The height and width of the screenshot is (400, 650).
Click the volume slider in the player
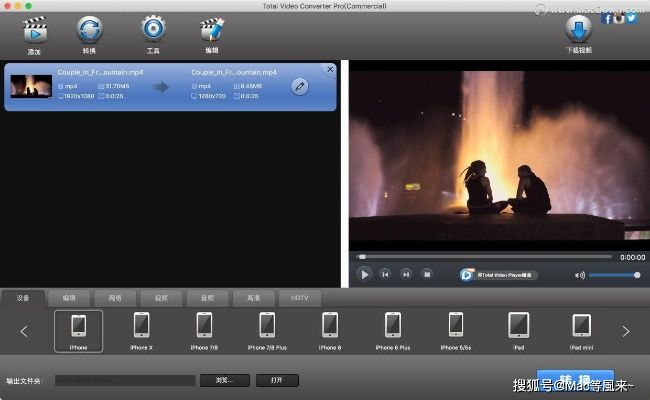(614, 274)
